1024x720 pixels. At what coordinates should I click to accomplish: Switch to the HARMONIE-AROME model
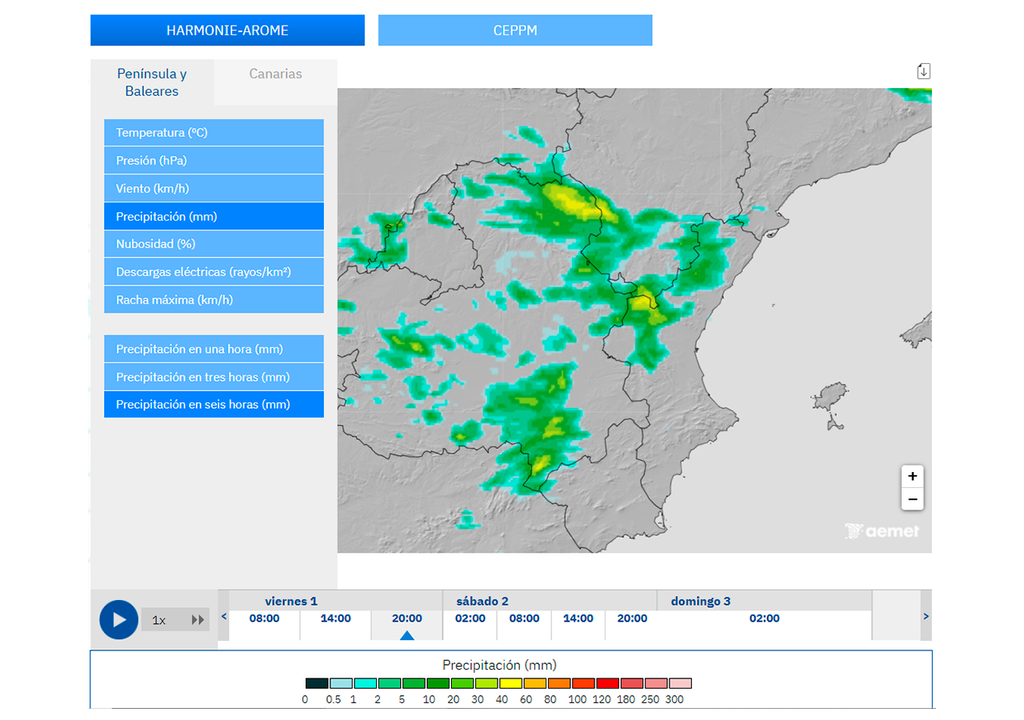pos(227,30)
